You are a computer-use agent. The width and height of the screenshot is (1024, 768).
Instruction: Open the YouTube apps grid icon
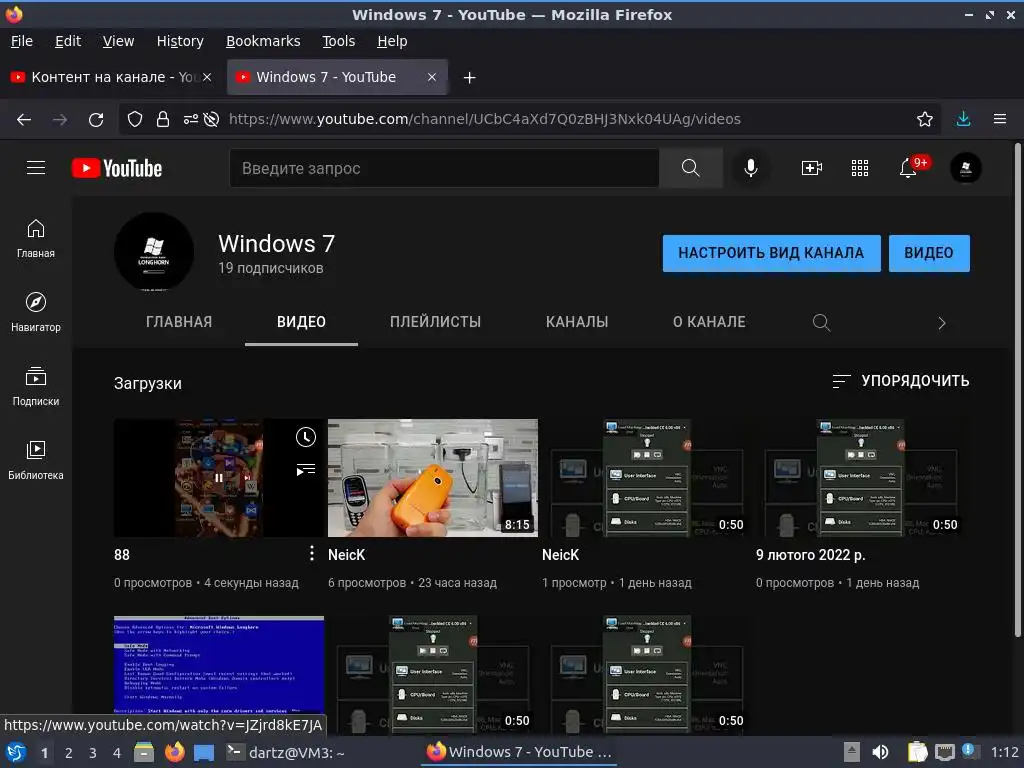tap(859, 168)
